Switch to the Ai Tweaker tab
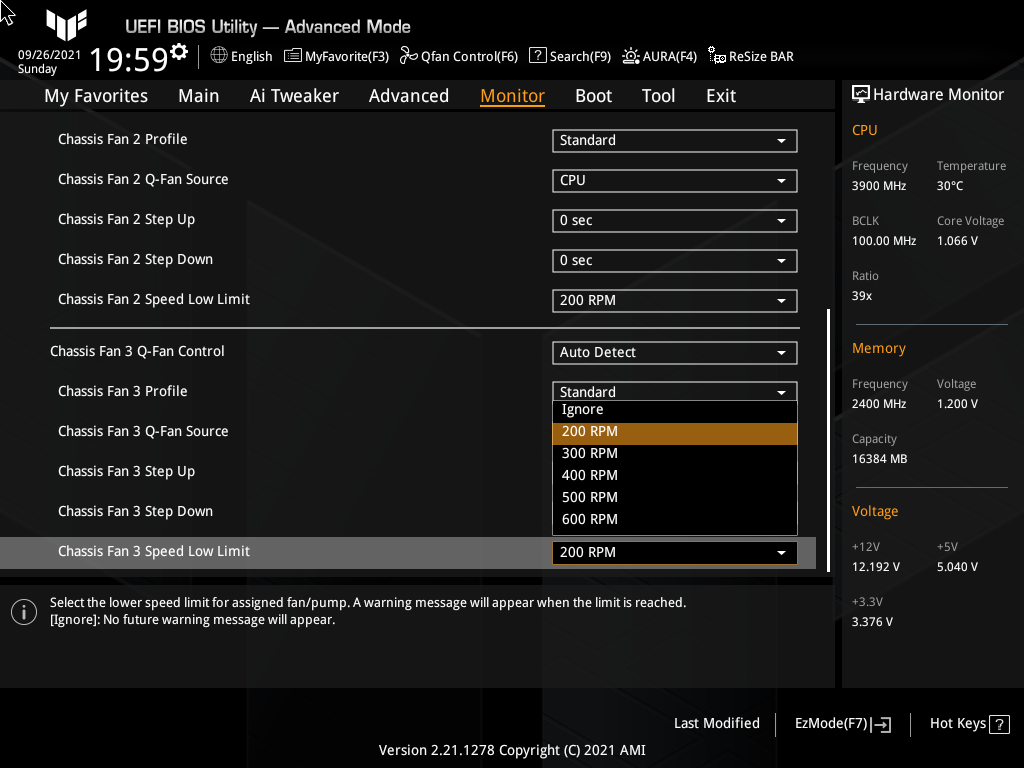 (x=294, y=95)
